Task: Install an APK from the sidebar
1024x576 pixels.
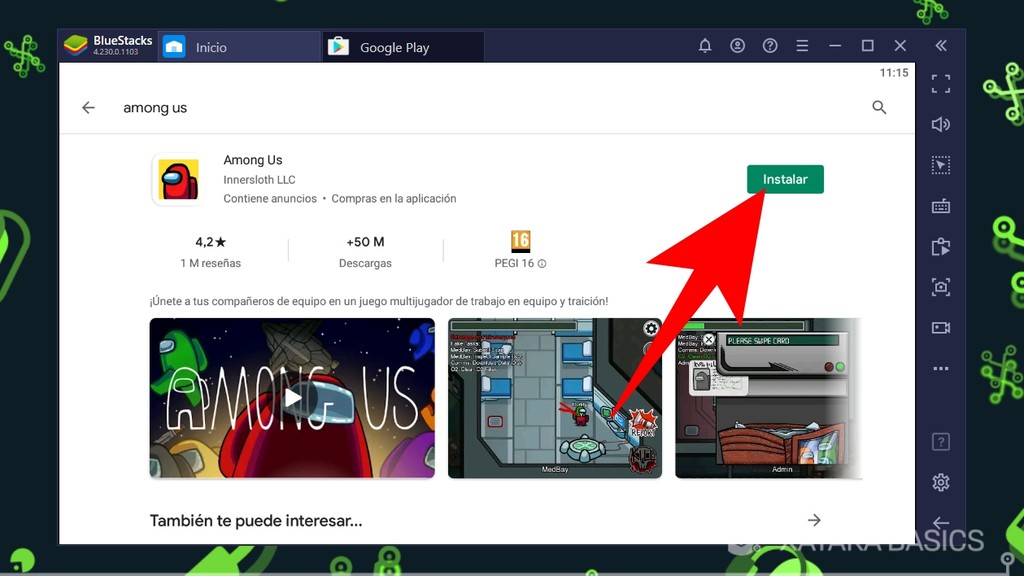Action: click(940, 246)
